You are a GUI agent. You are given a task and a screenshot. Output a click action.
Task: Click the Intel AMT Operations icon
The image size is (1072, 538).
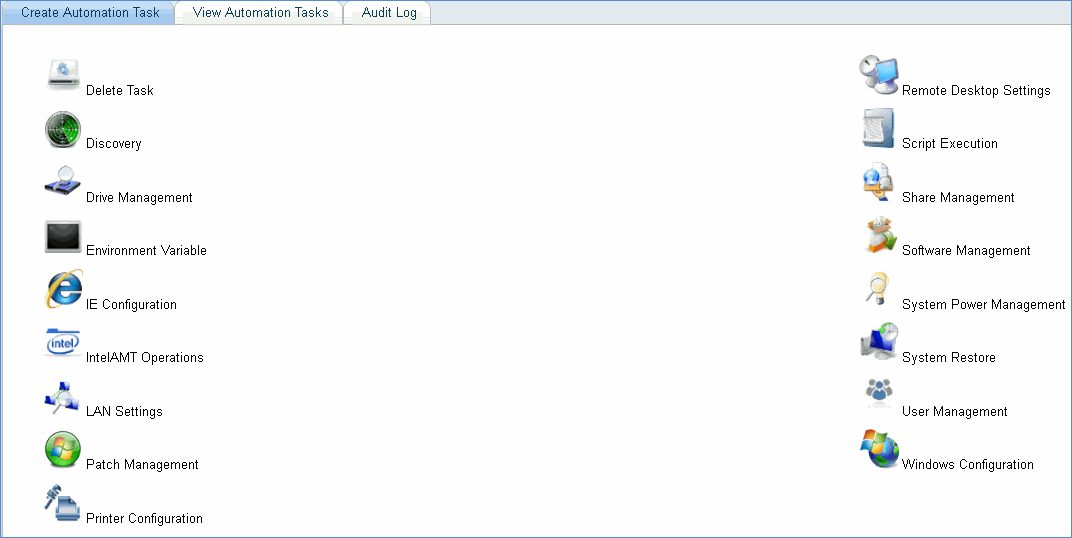(63, 344)
